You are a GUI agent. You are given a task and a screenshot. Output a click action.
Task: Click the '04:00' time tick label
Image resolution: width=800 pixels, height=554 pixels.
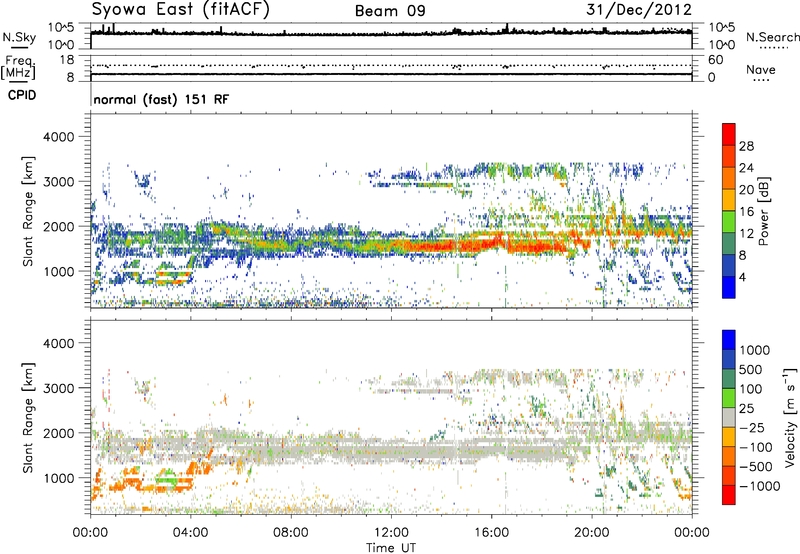[190, 533]
